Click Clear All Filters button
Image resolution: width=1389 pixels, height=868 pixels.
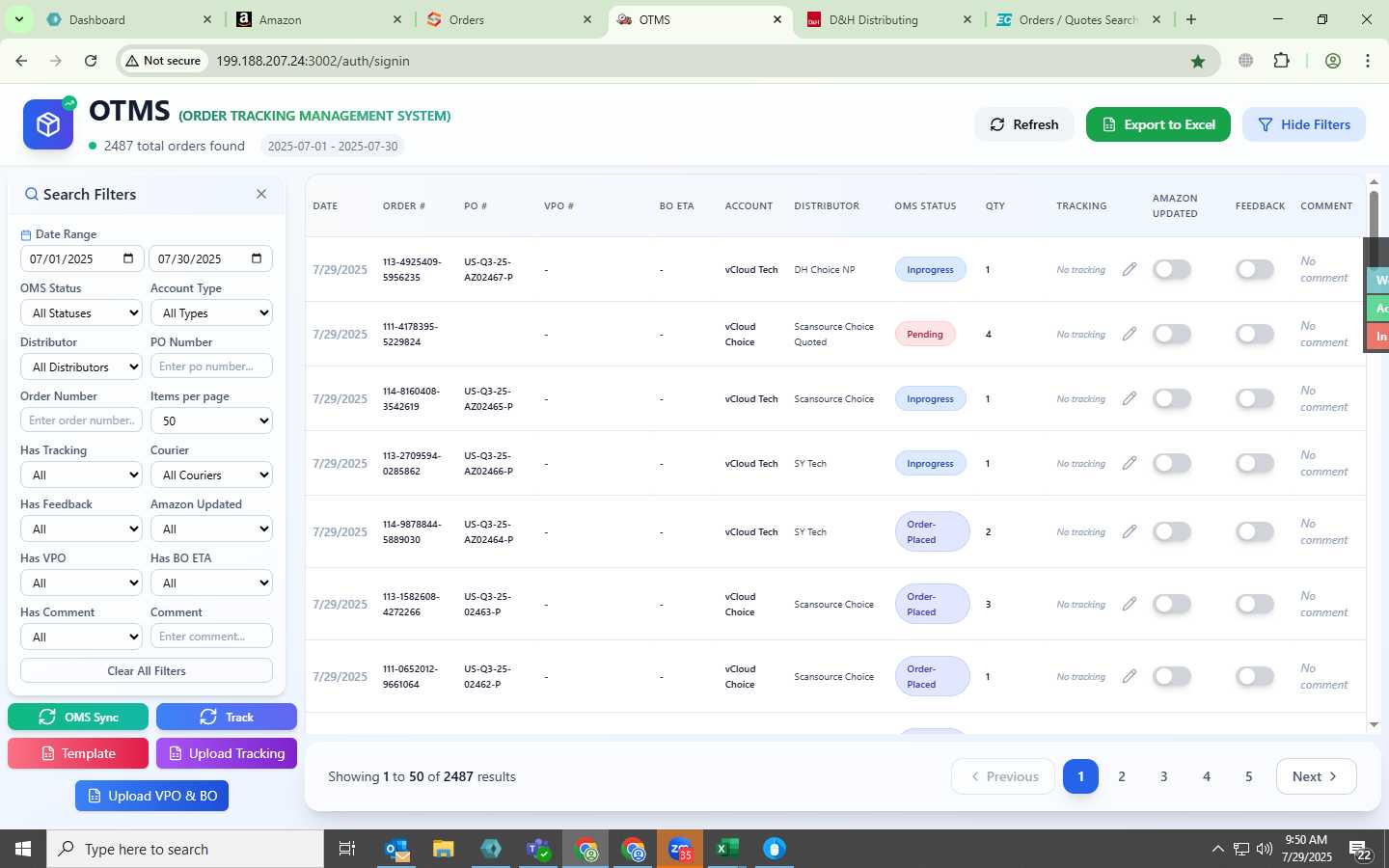147,670
